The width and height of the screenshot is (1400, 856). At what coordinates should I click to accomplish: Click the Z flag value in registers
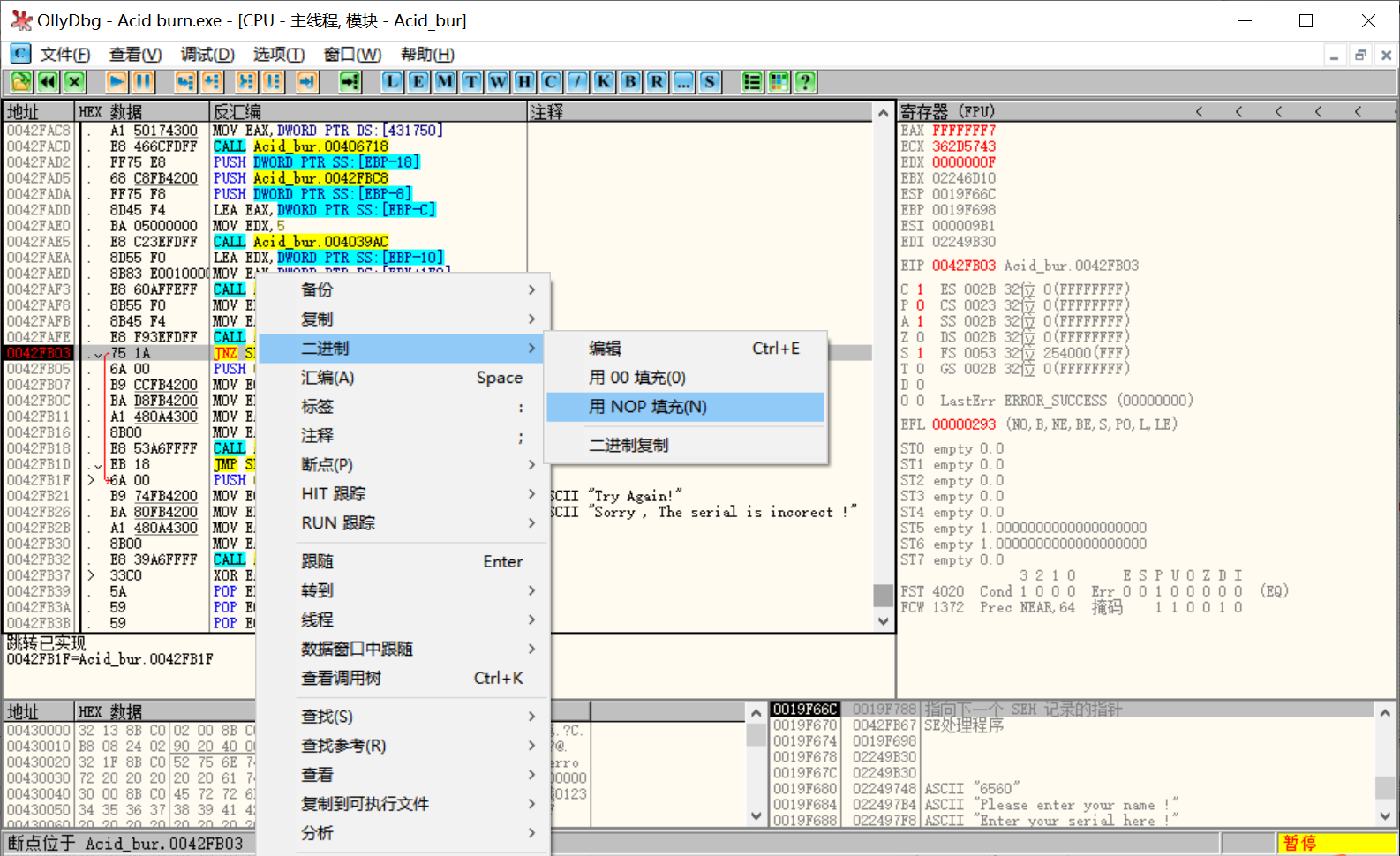920,337
